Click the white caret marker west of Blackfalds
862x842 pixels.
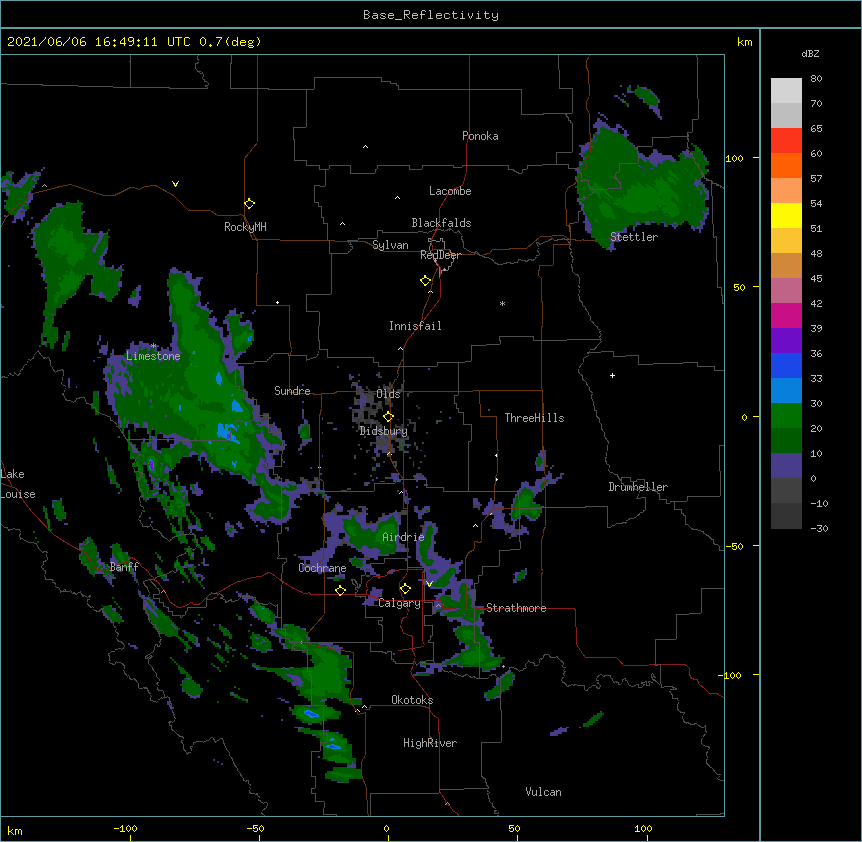click(x=342, y=224)
